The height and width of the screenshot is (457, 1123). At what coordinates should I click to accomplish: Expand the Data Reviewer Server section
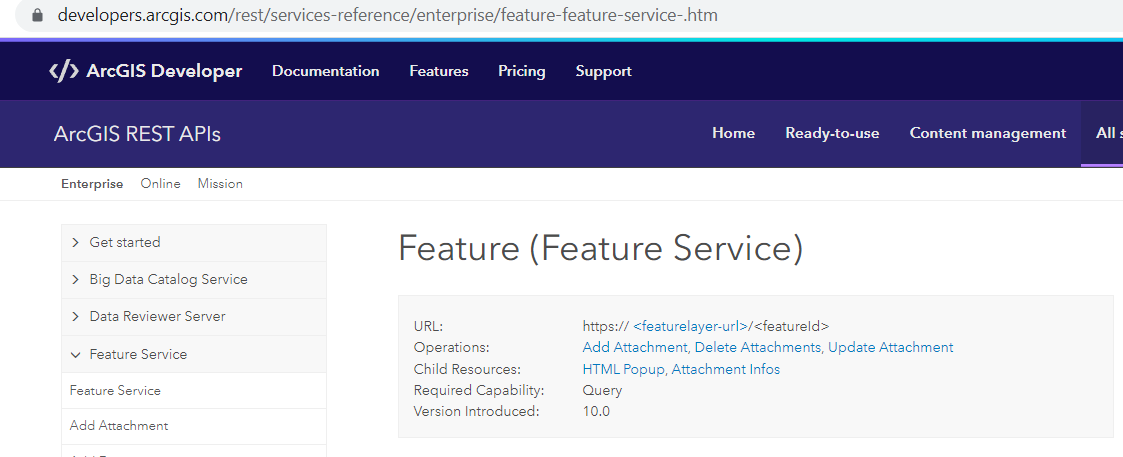(x=194, y=317)
